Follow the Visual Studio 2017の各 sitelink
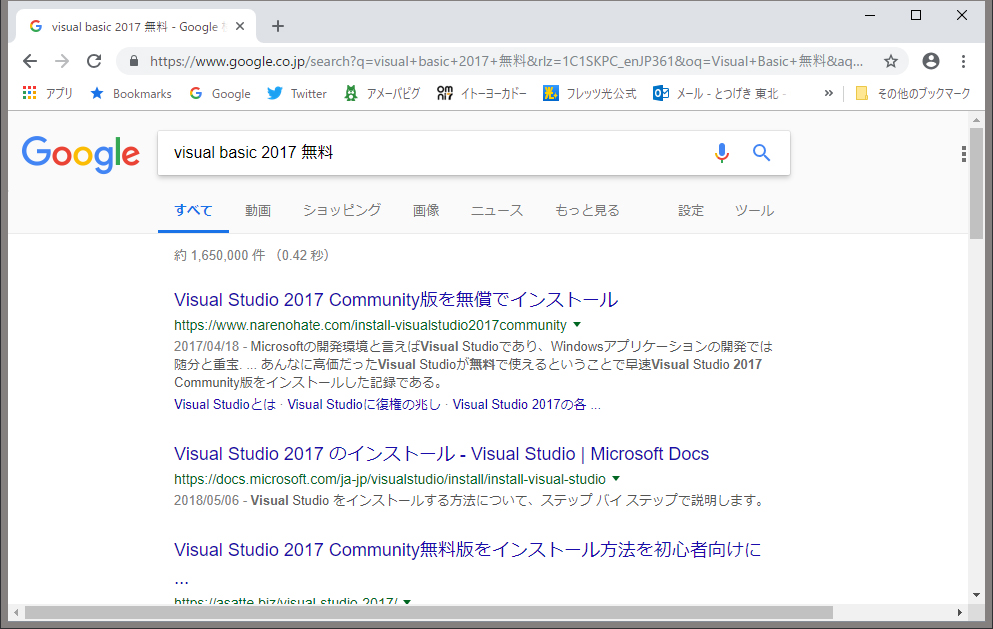 519,404
